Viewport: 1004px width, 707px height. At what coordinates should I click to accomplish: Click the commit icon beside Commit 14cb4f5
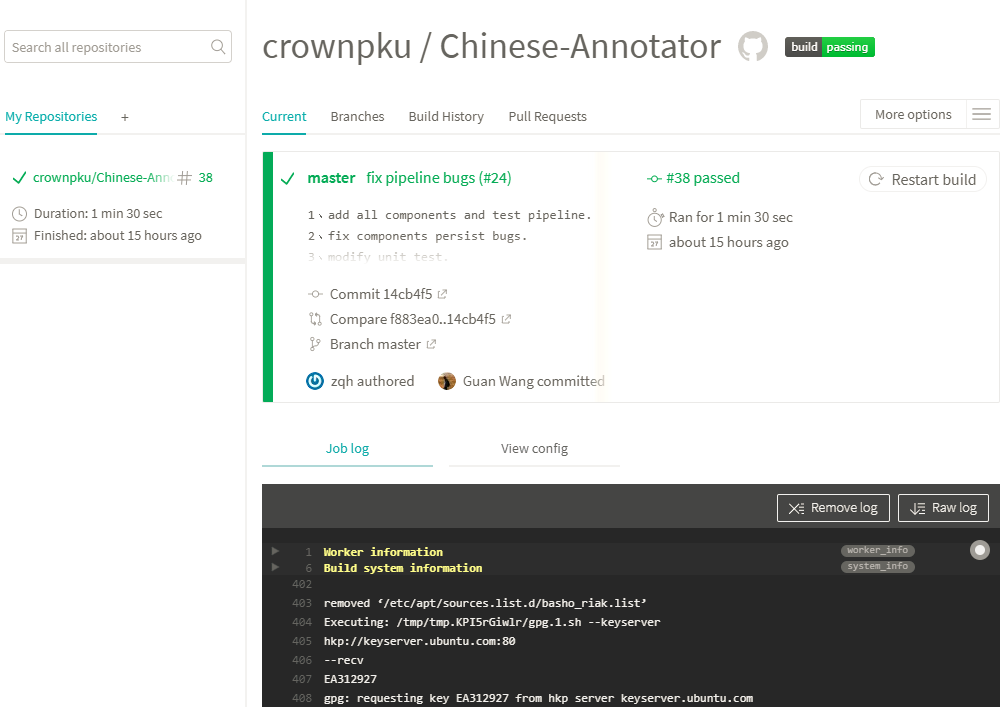pyautogui.click(x=315, y=295)
